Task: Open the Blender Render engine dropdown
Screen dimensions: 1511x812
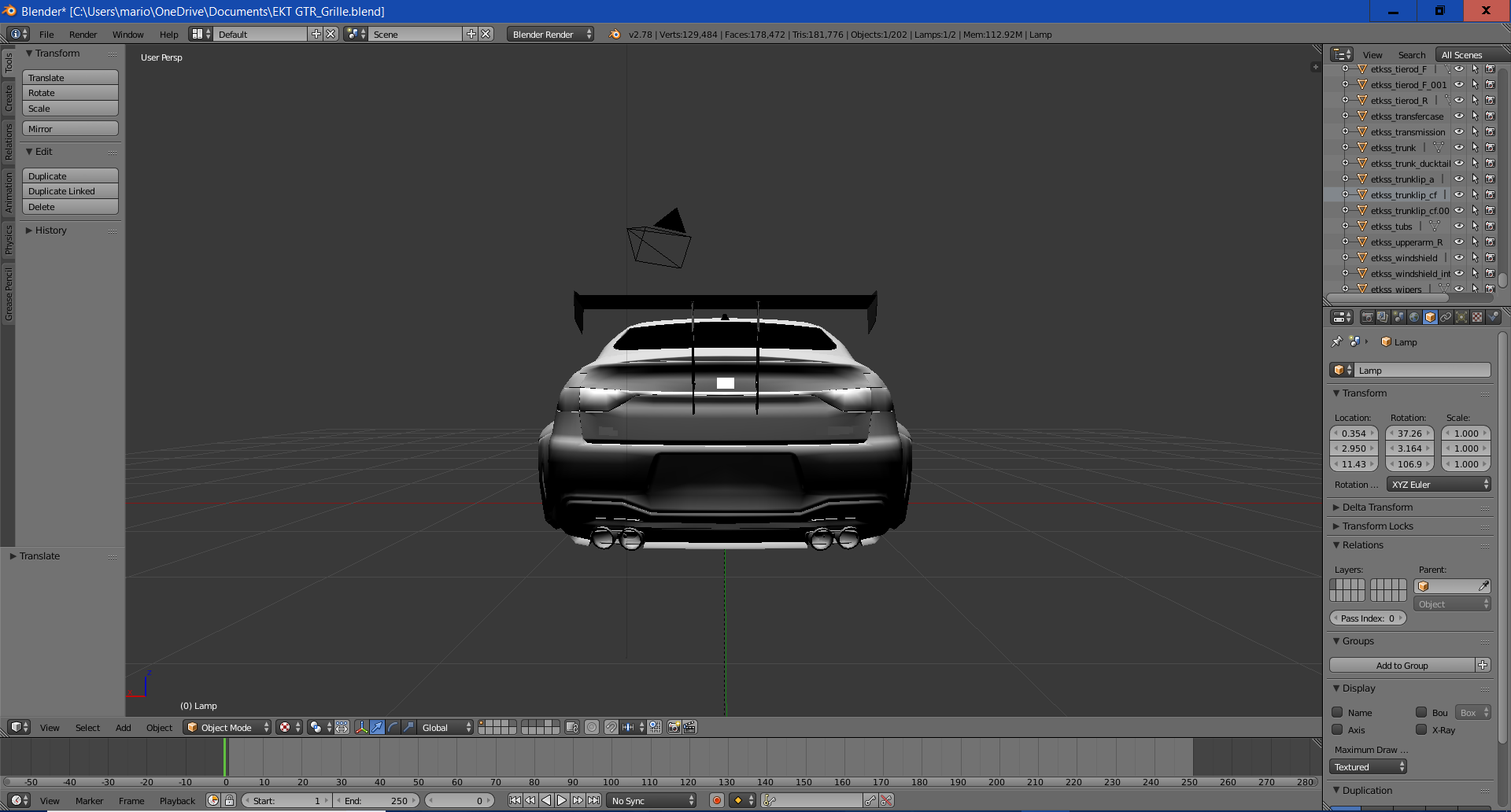Action: (550, 34)
